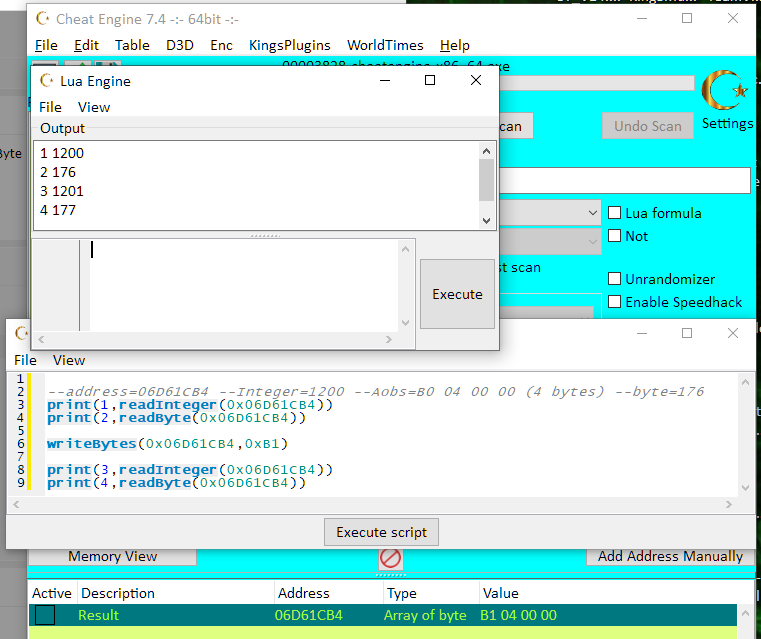Screen dimensions: 761x639
Task: Tick the Active box for the Result entry
Action: [x=45, y=616]
